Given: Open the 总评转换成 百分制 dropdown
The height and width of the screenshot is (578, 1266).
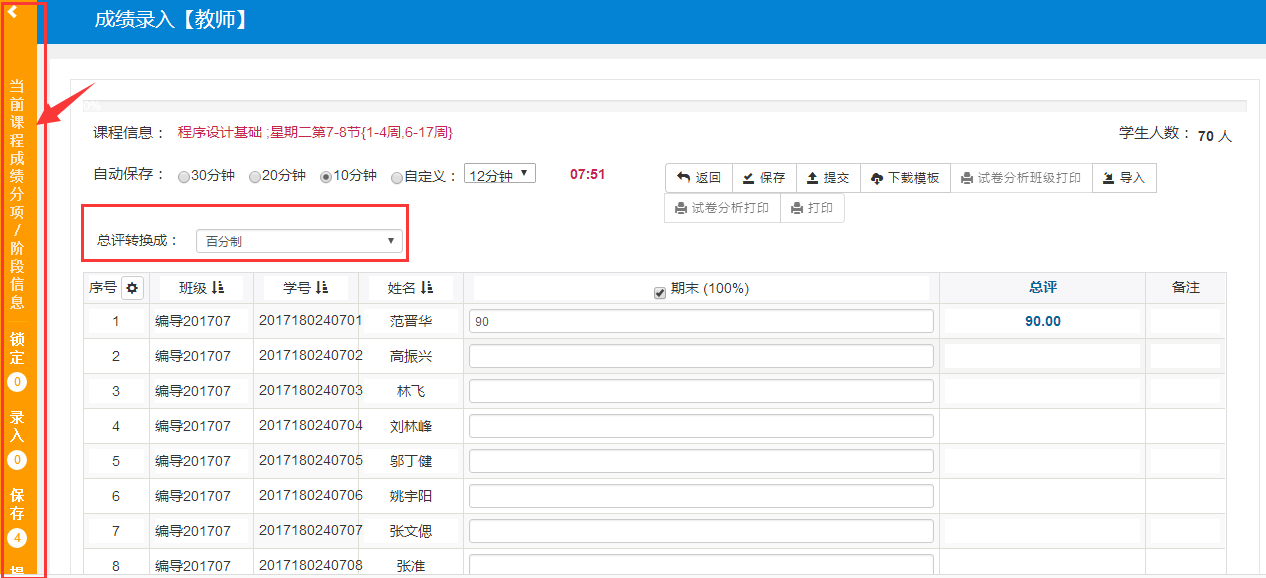Looking at the screenshot, I should click(x=299, y=241).
